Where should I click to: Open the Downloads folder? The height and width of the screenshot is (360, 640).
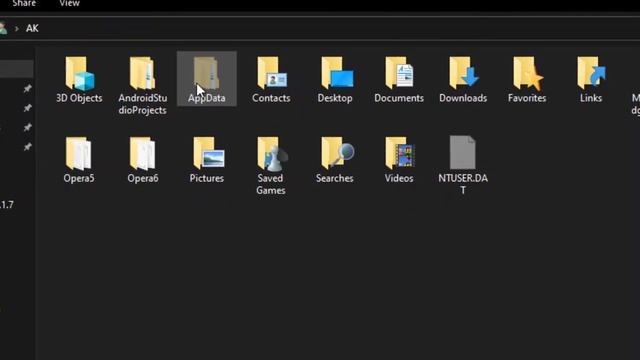pyautogui.click(x=463, y=80)
